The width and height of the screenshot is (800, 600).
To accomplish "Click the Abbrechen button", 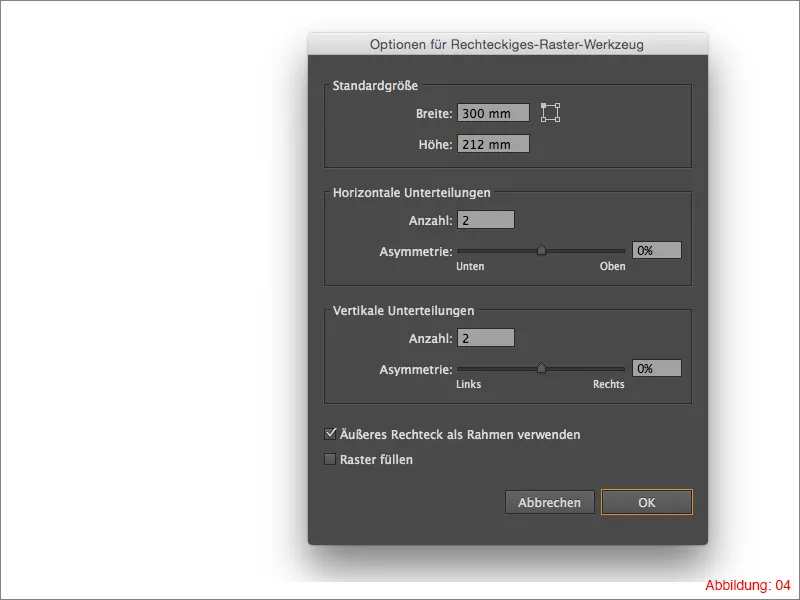I will [x=549, y=502].
